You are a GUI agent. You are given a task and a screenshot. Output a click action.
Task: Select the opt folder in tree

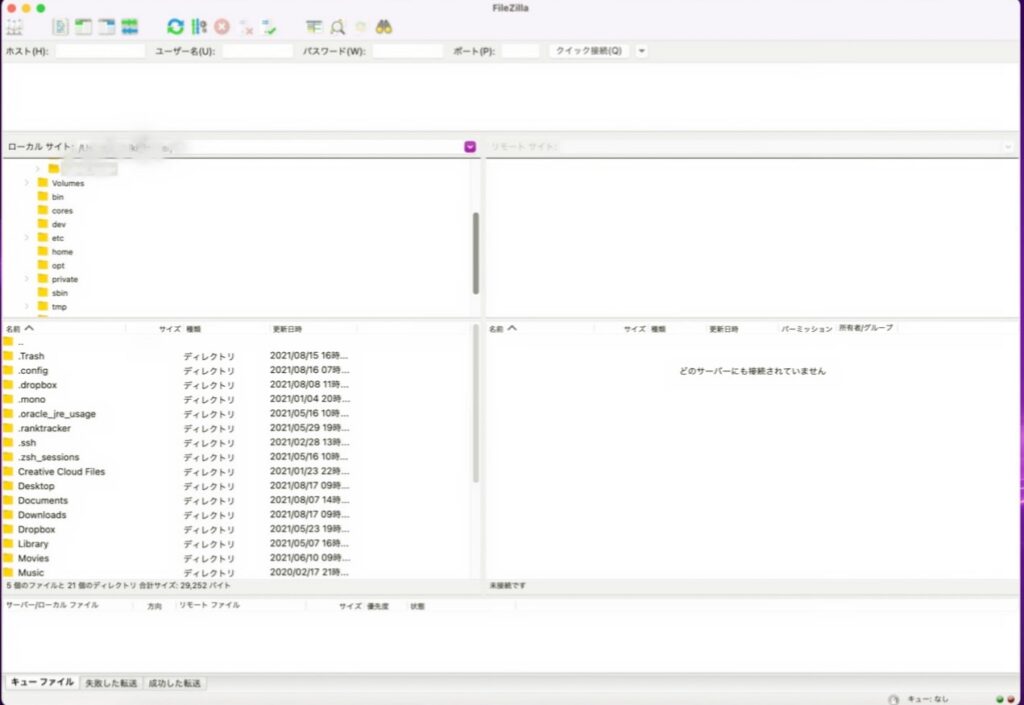[58, 265]
